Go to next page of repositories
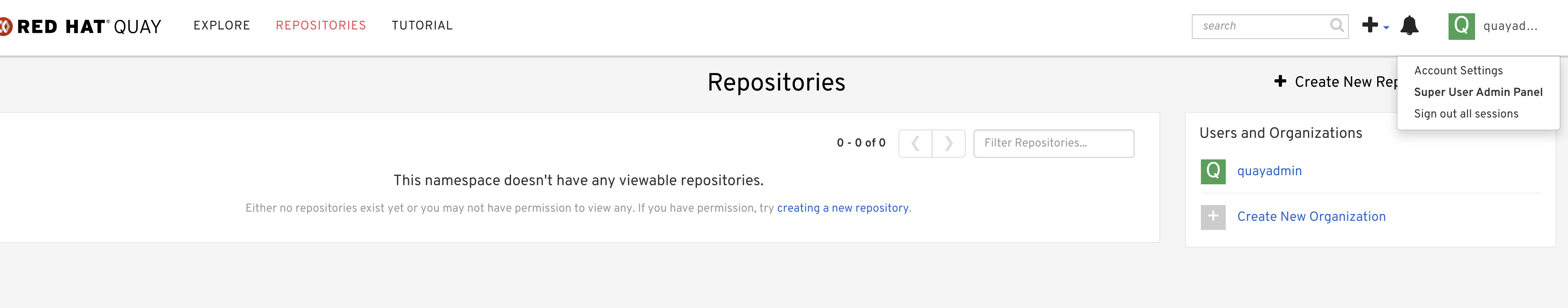This screenshot has width=1568, height=308. pyautogui.click(x=948, y=144)
